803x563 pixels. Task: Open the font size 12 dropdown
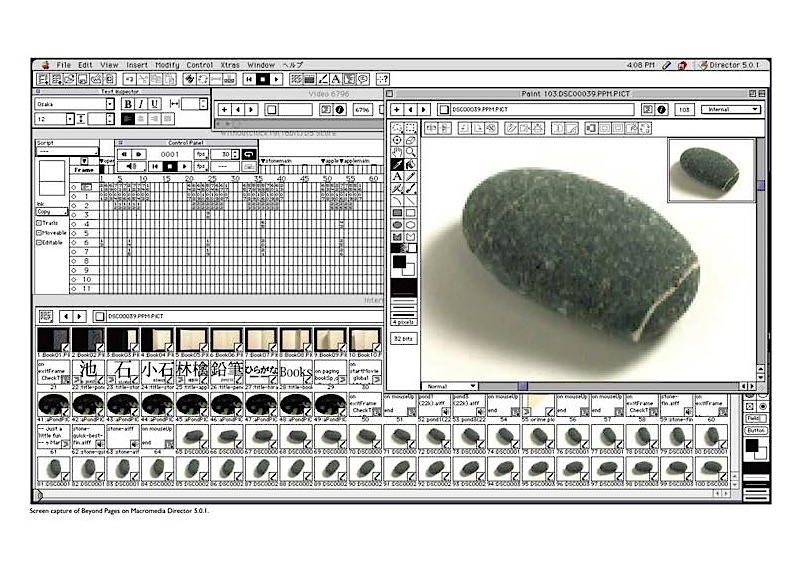pos(70,119)
